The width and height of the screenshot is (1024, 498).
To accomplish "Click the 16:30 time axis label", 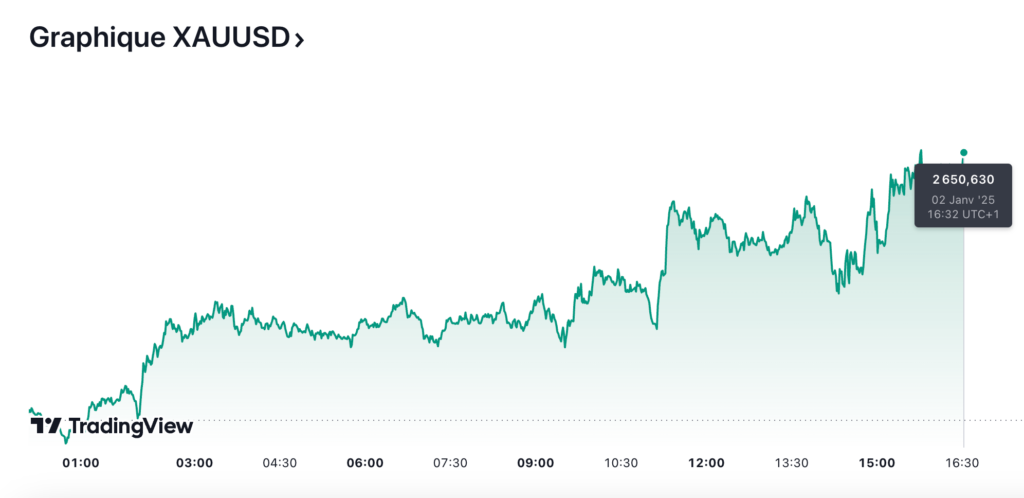I will tap(963, 463).
